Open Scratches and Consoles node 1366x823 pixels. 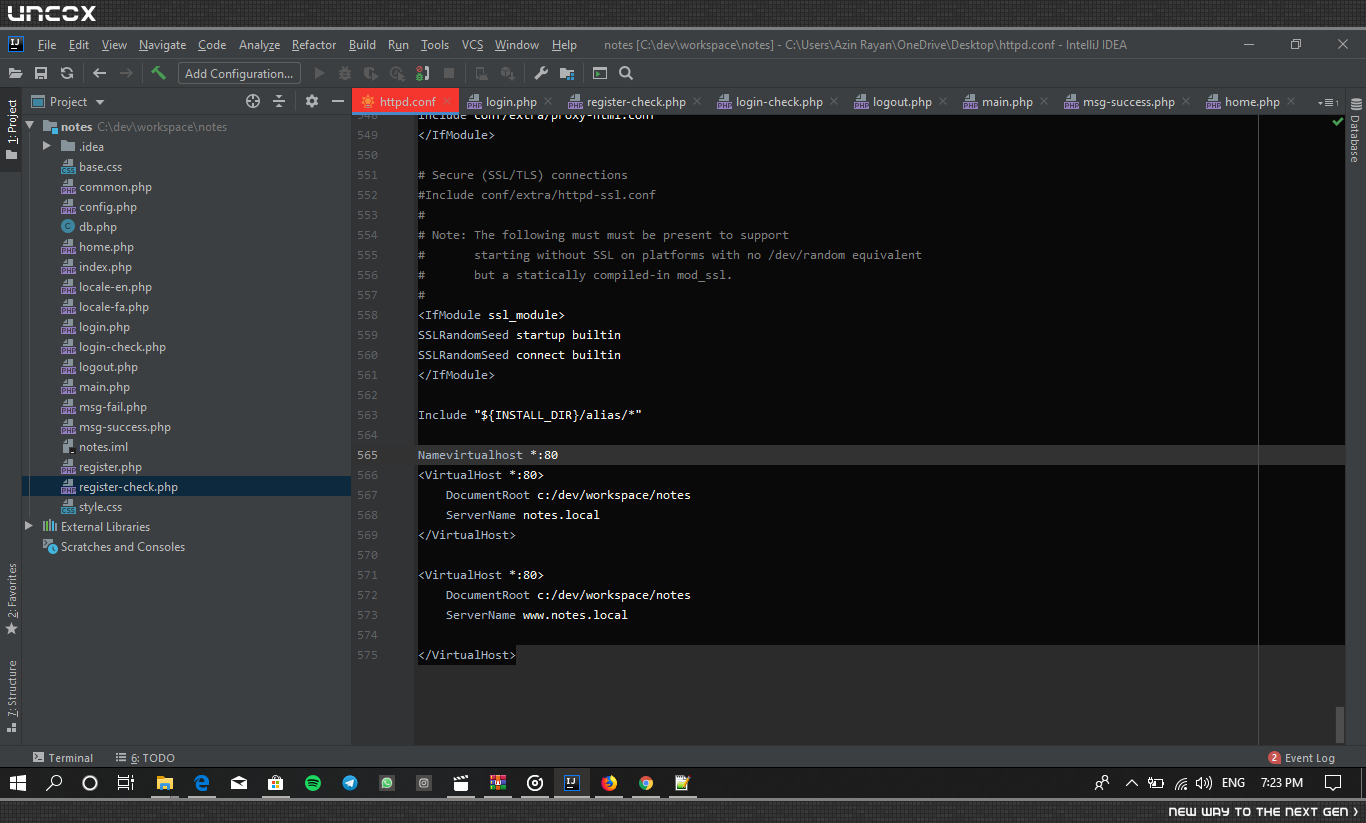click(122, 547)
